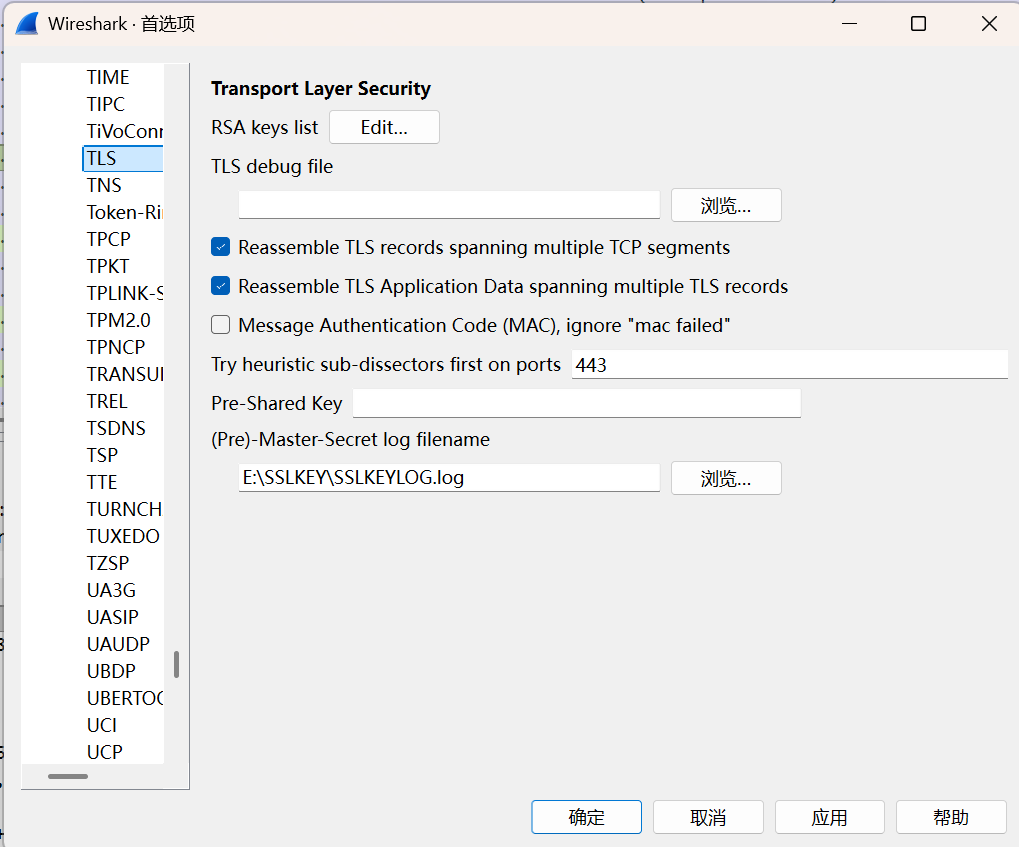This screenshot has height=847, width=1019.
Task: Open TREL protocol preferences
Action: pyautogui.click(x=107, y=401)
